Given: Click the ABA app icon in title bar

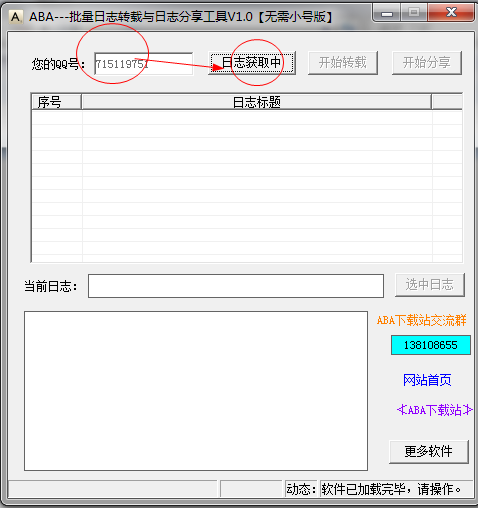Looking at the screenshot, I should click(x=15, y=16).
